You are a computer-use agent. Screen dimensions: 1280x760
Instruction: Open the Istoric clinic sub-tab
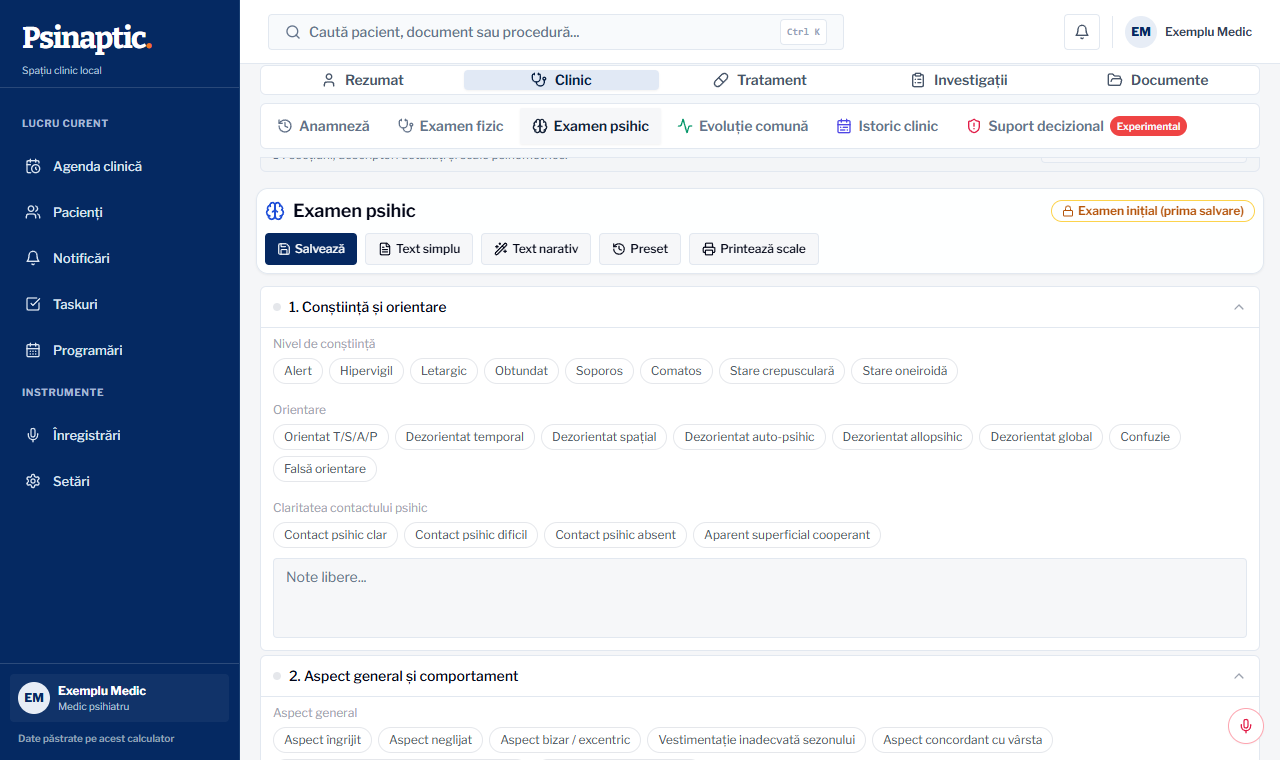point(888,126)
